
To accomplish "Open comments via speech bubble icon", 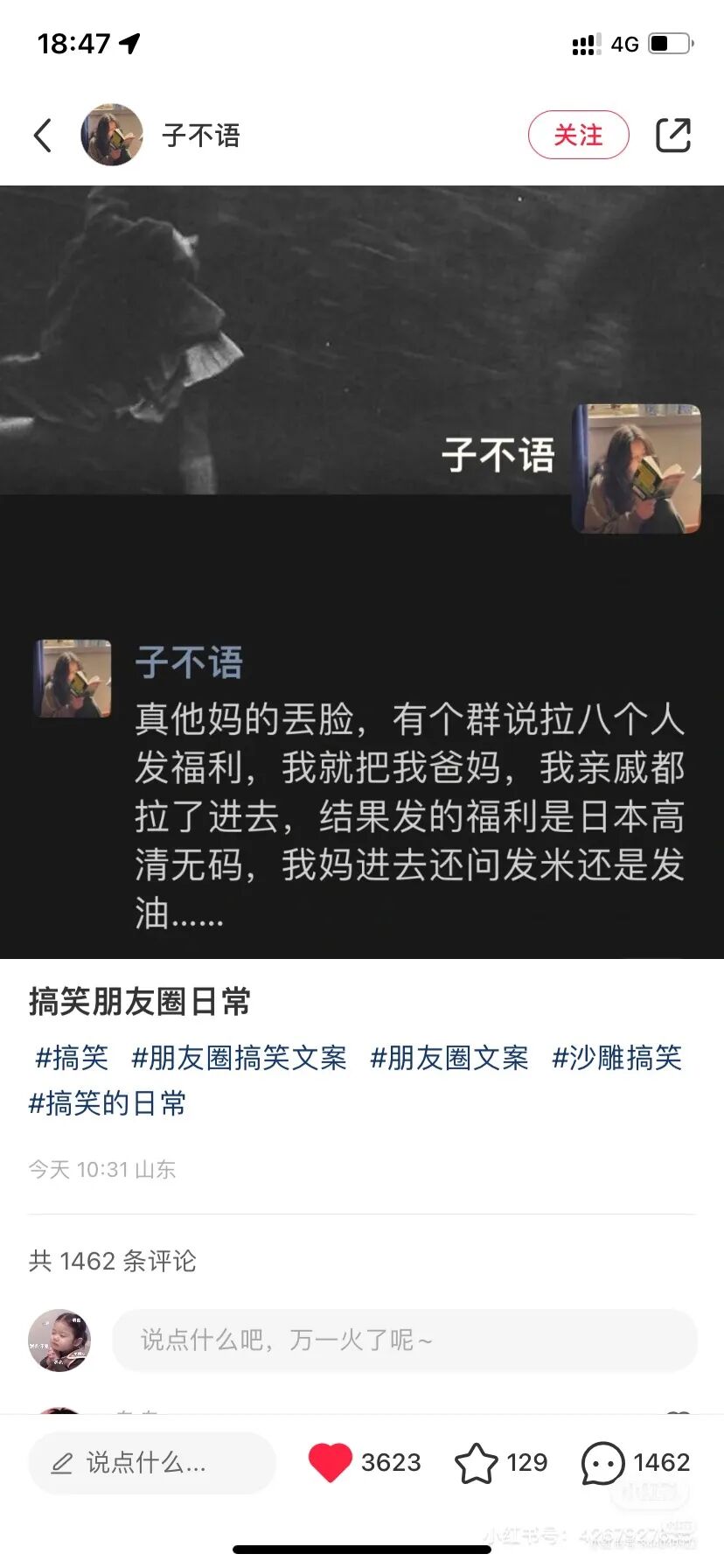I will point(603,1462).
